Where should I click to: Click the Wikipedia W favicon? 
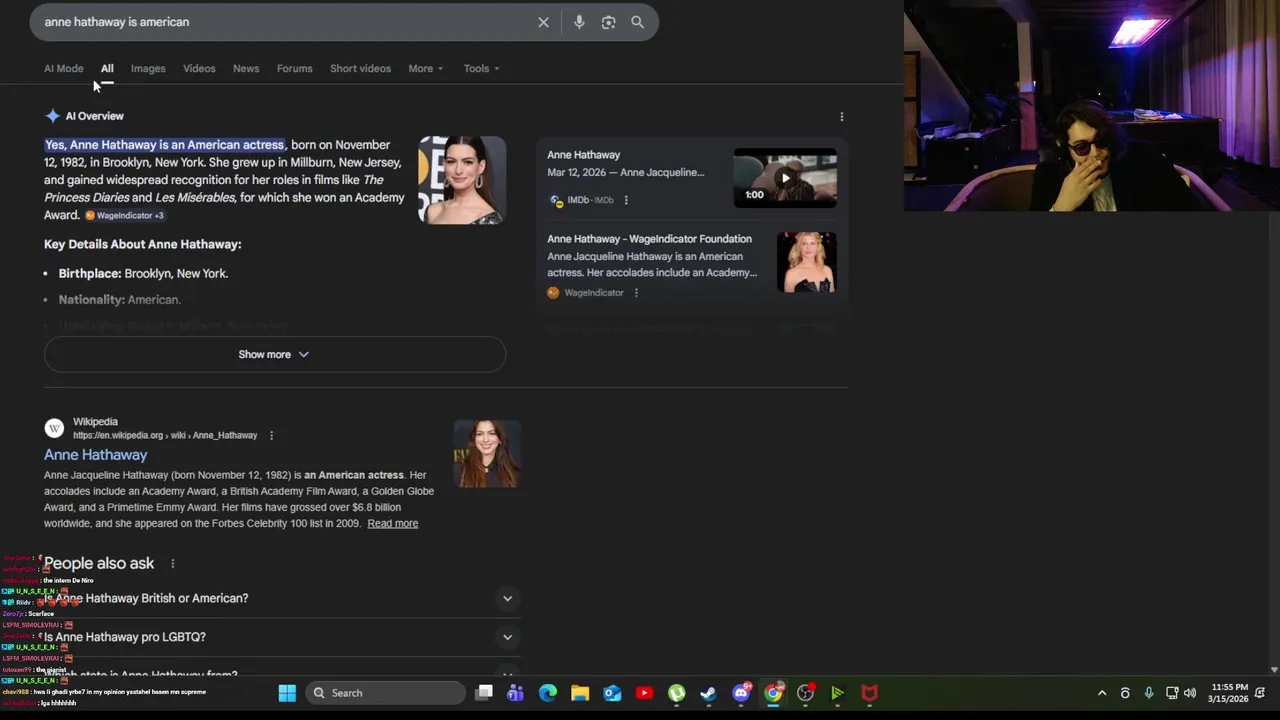pyautogui.click(x=54, y=428)
